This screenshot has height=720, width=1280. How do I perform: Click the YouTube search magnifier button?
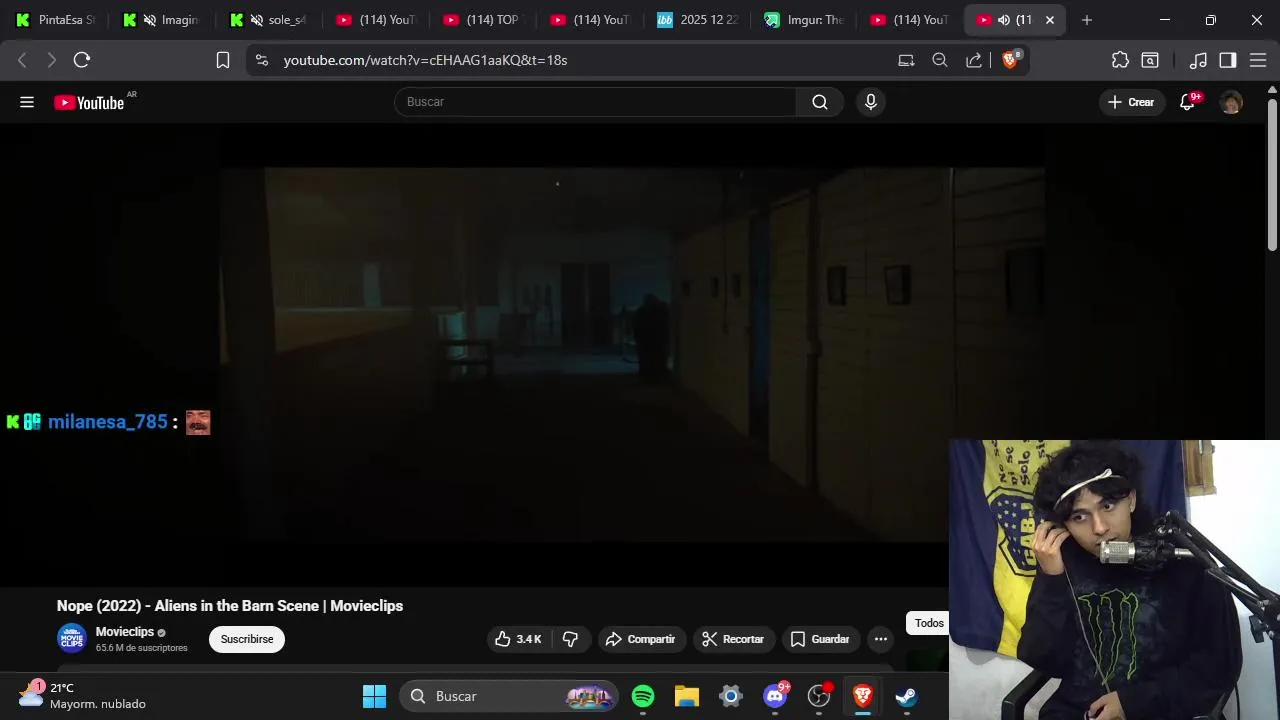[820, 102]
